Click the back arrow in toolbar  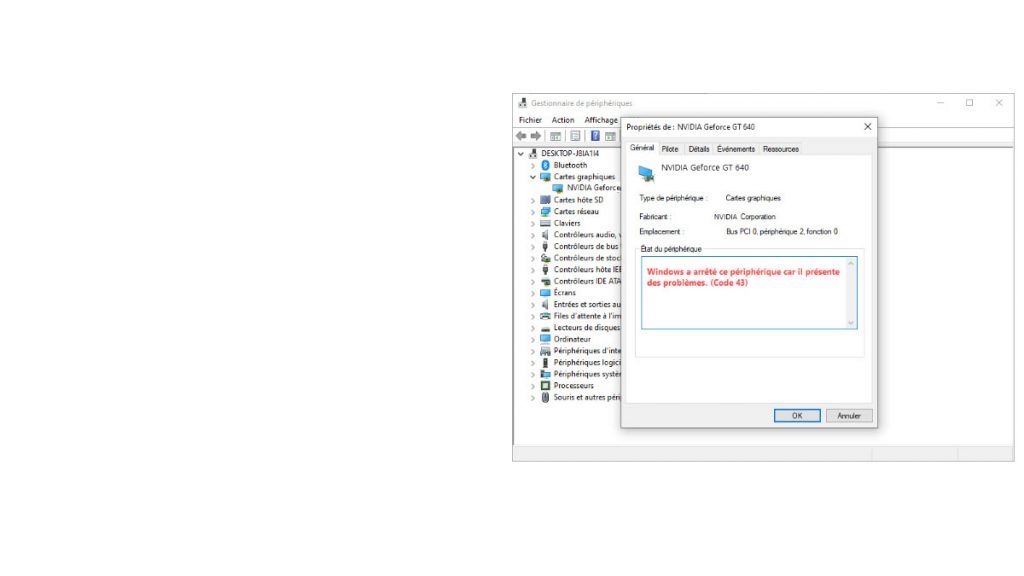point(522,137)
